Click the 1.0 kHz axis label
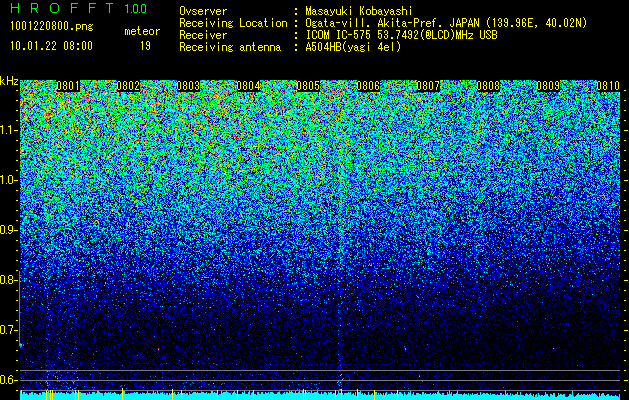The width and height of the screenshot is (629, 400). [x=8, y=180]
